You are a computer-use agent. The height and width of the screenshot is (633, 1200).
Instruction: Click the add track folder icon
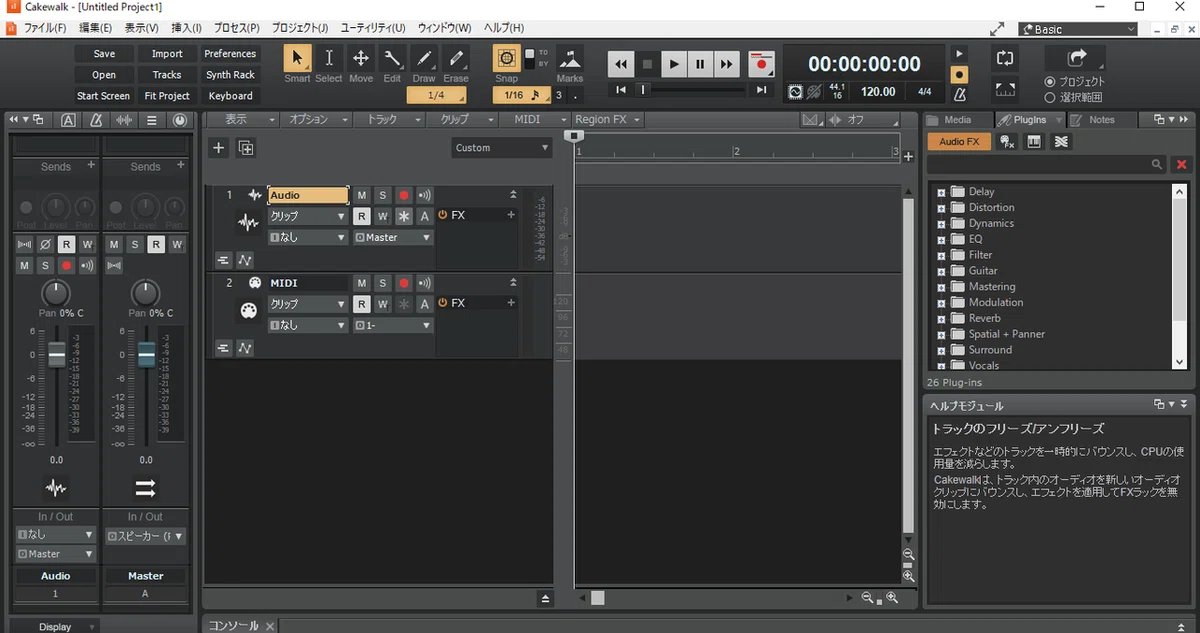246,148
